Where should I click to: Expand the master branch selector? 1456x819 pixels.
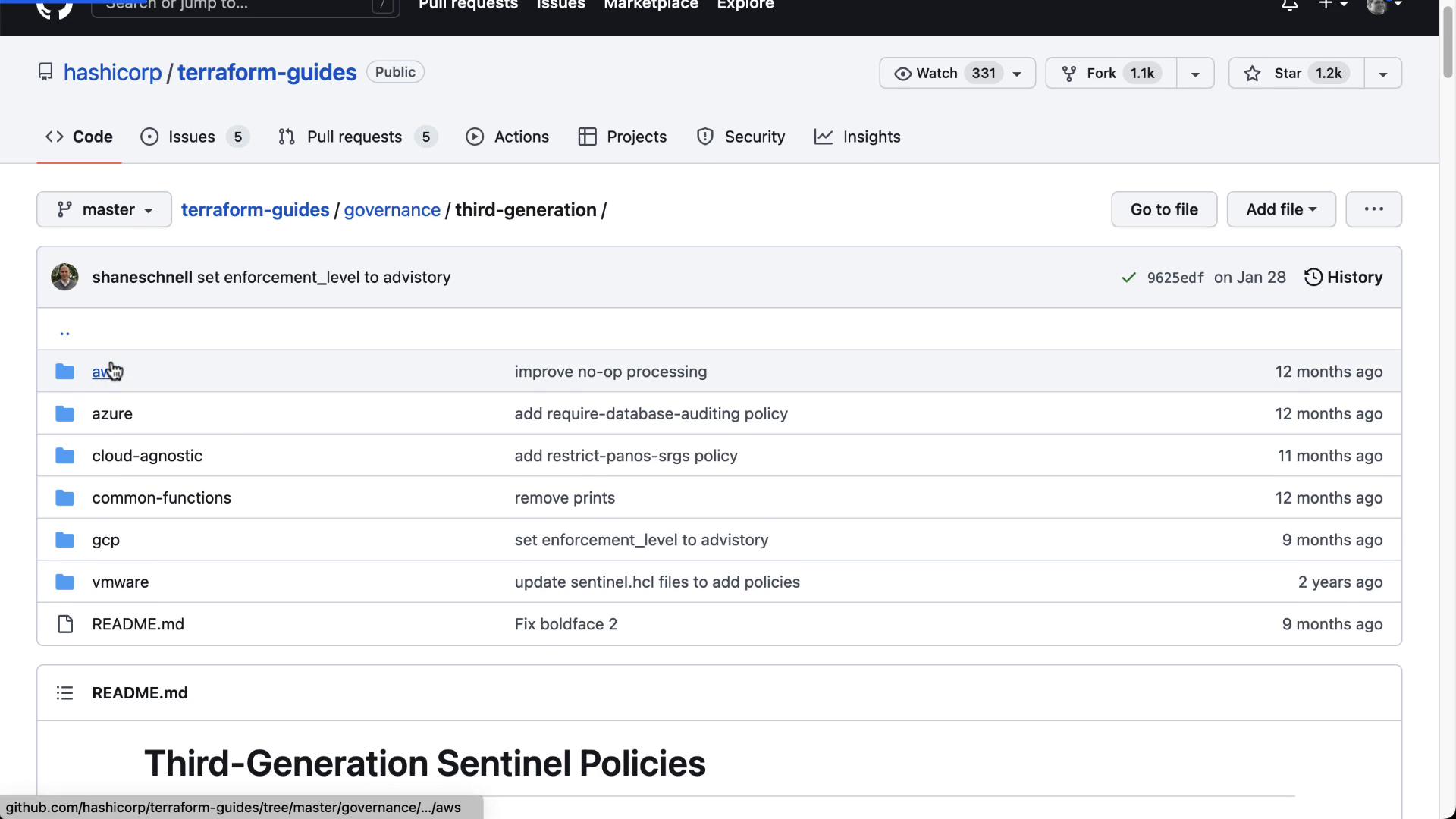(x=104, y=209)
